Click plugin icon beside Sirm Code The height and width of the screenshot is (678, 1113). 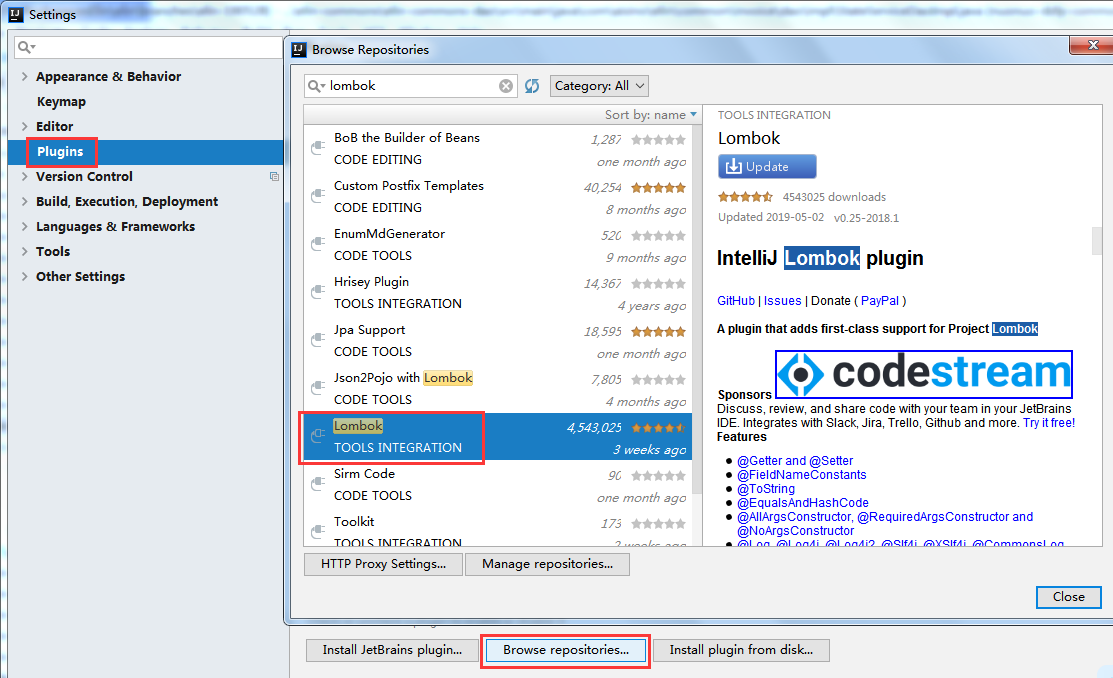click(318, 483)
